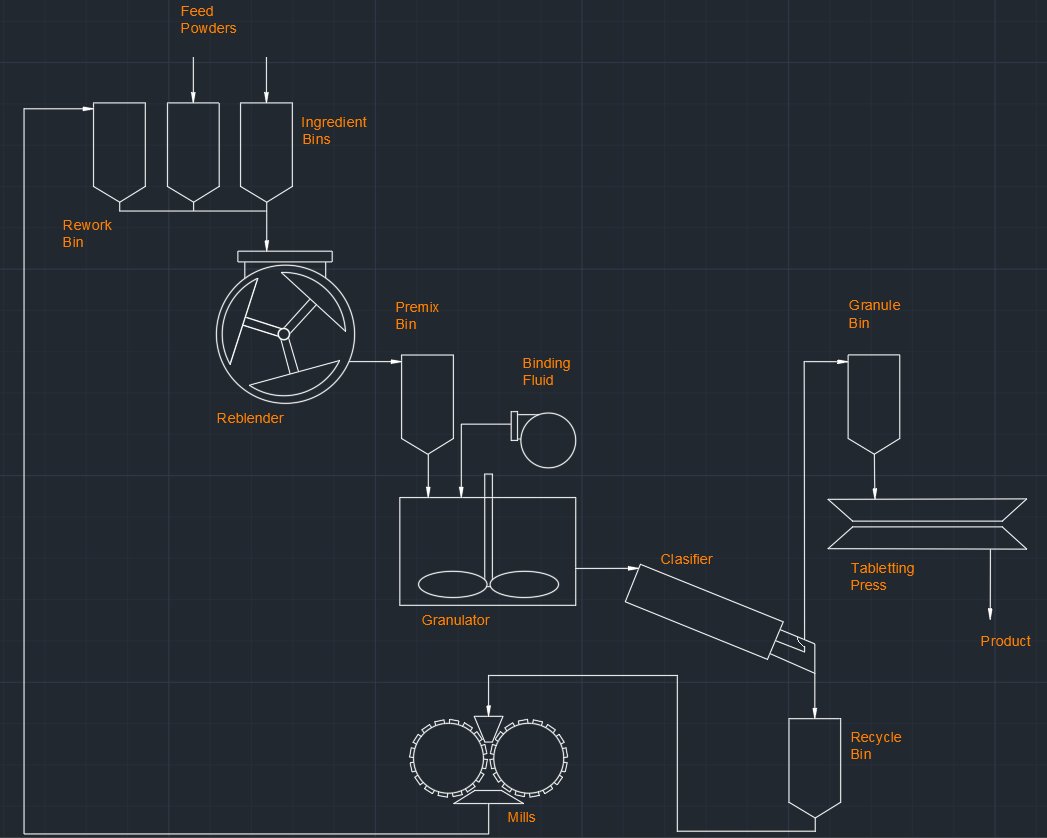Click the right mill roller gear
This screenshot has height=838, width=1047.
coord(530,759)
